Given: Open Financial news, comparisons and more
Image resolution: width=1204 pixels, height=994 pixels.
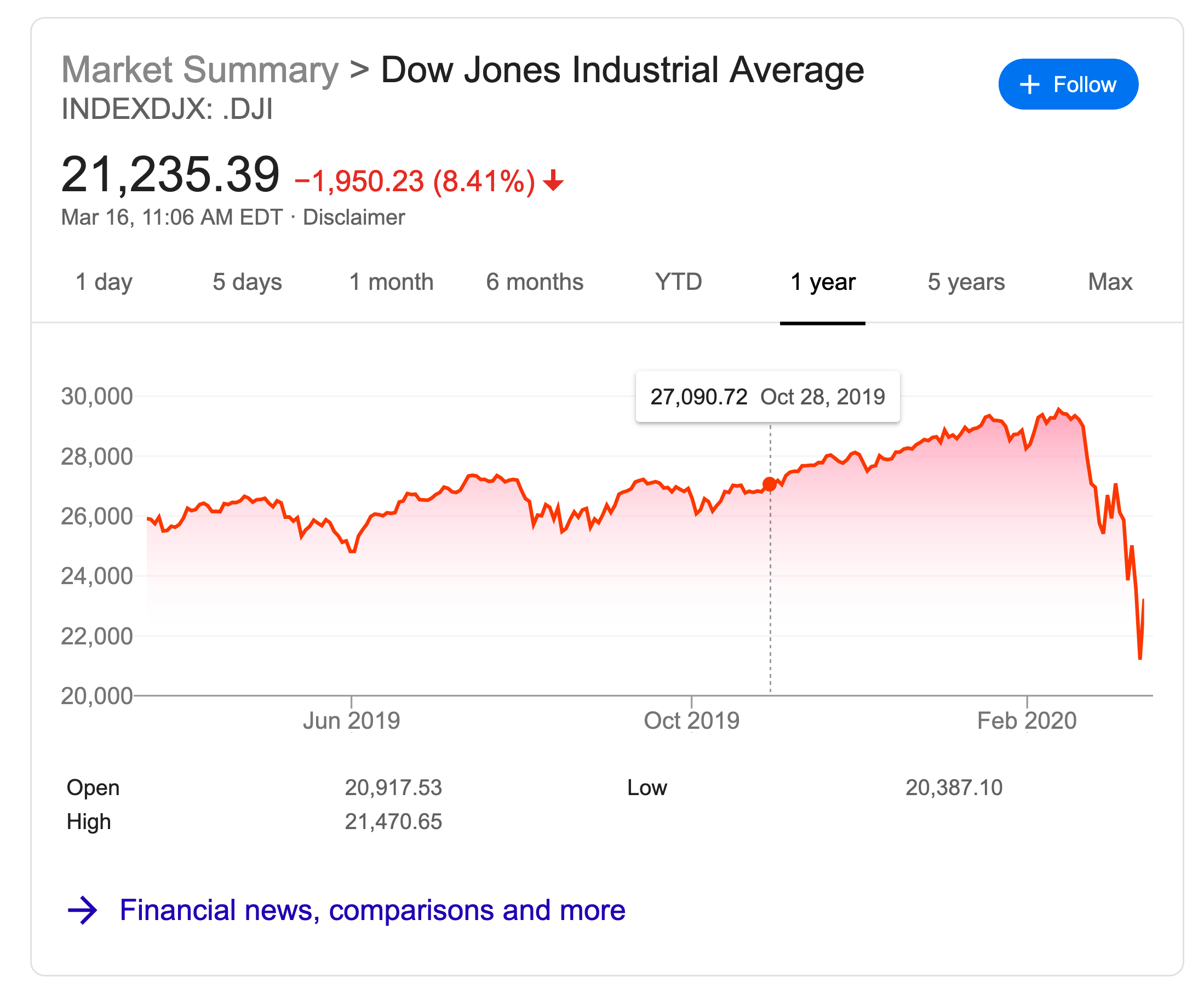Looking at the screenshot, I should click(x=372, y=910).
